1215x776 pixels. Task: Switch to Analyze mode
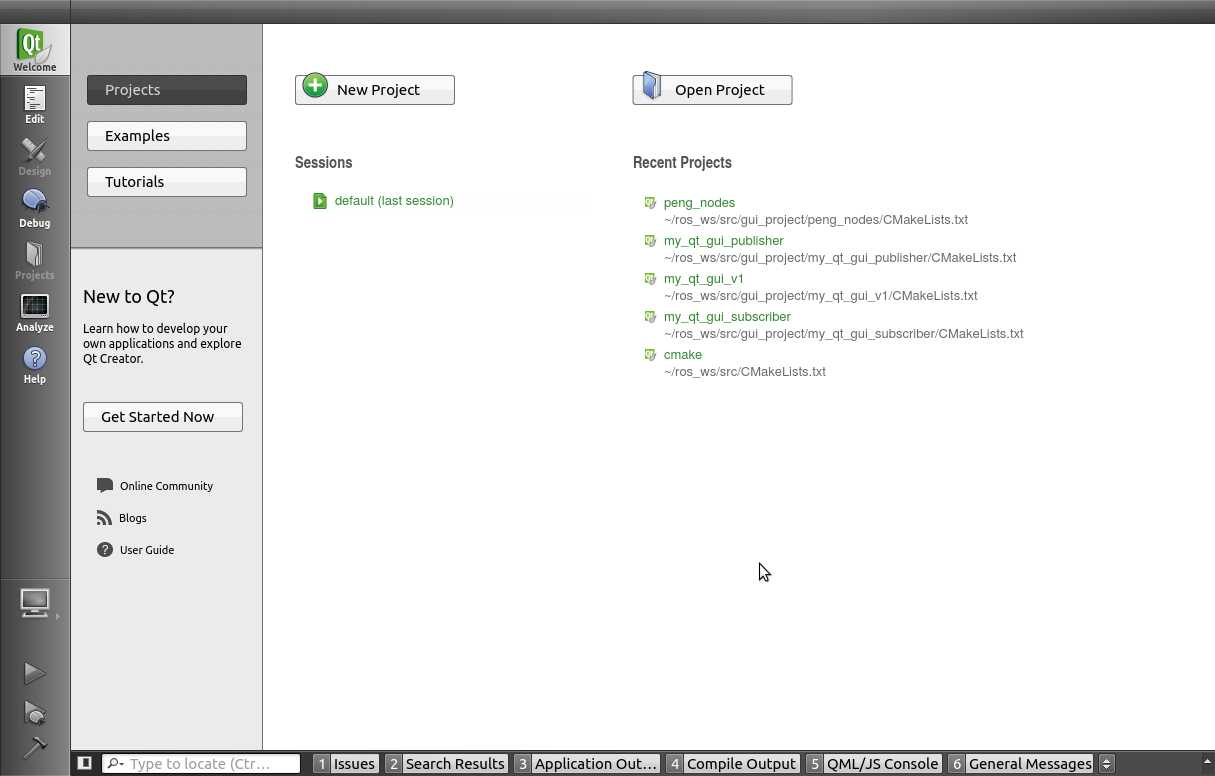[34, 312]
